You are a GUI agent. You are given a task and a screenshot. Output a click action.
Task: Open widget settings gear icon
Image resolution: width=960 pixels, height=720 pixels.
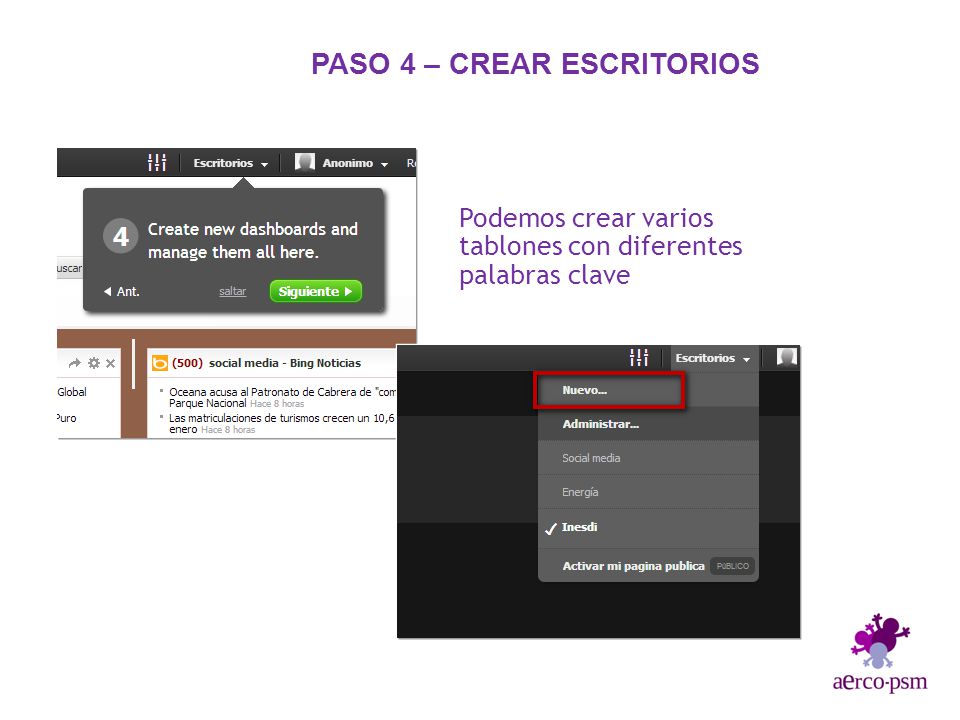94,363
